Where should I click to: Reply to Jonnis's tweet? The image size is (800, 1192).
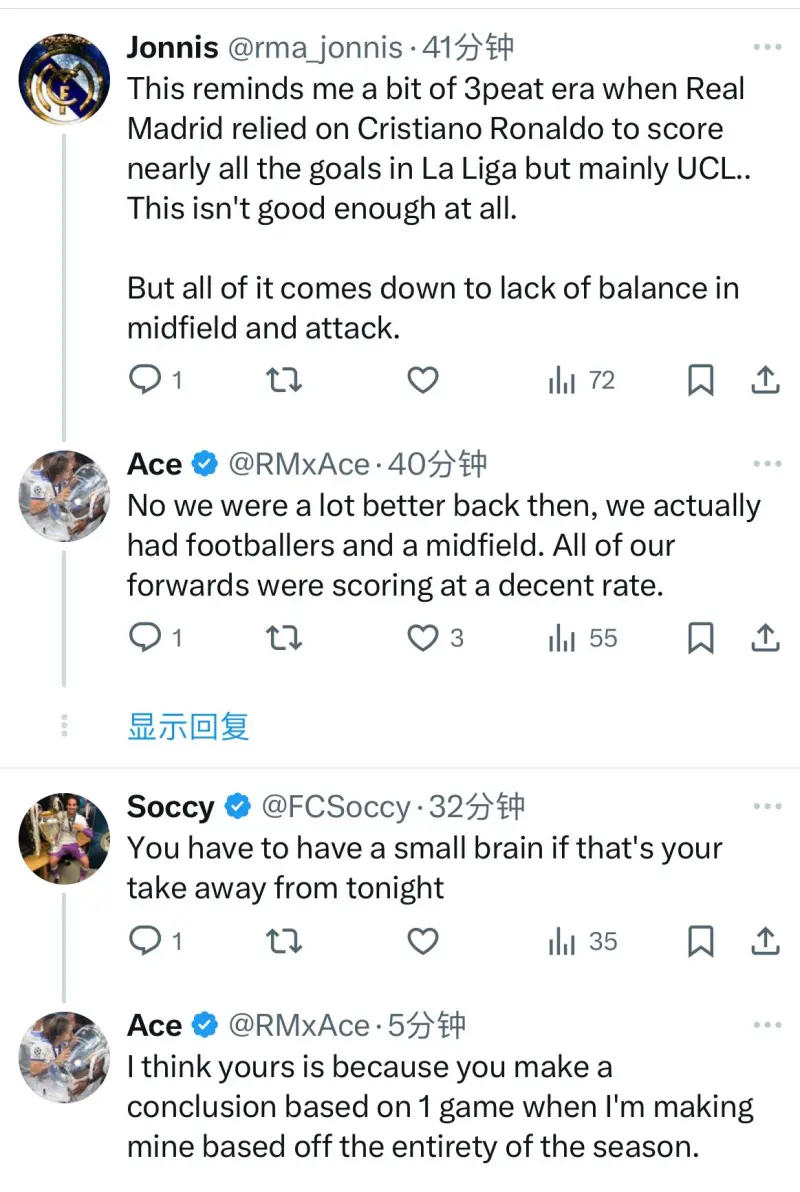[x=147, y=380]
